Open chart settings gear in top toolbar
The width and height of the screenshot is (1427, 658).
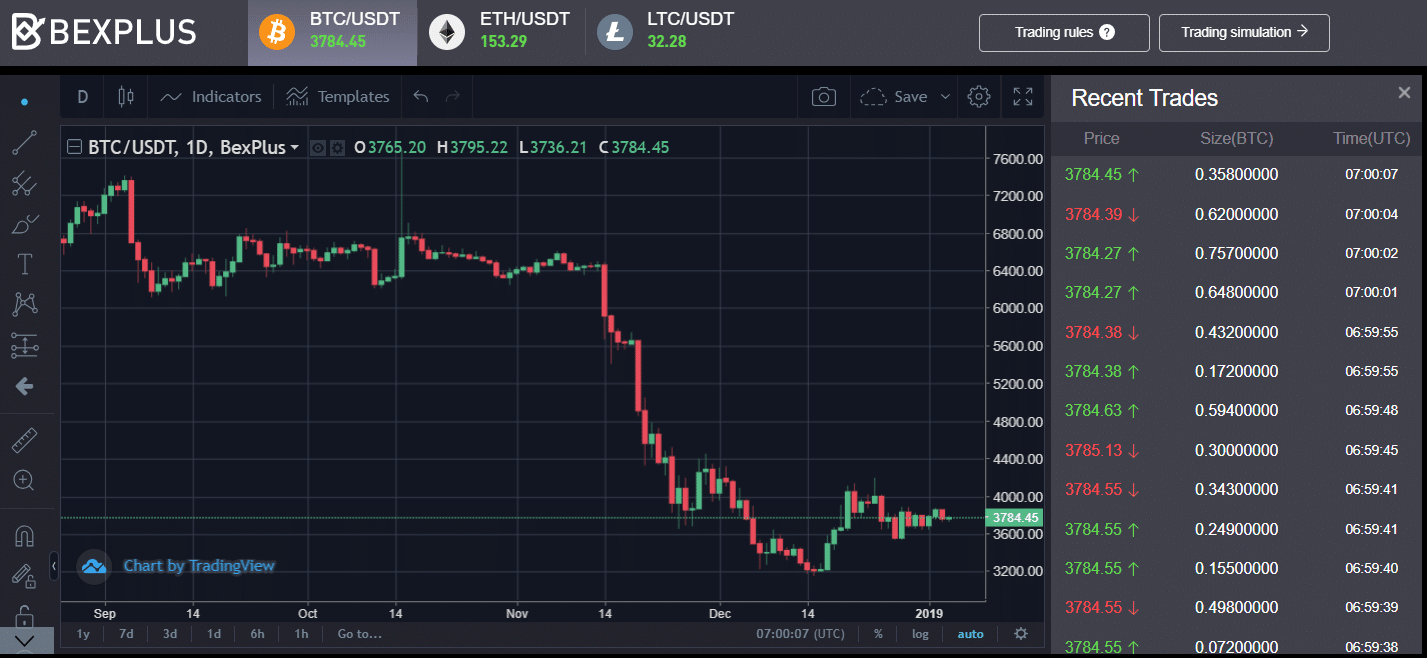[979, 97]
